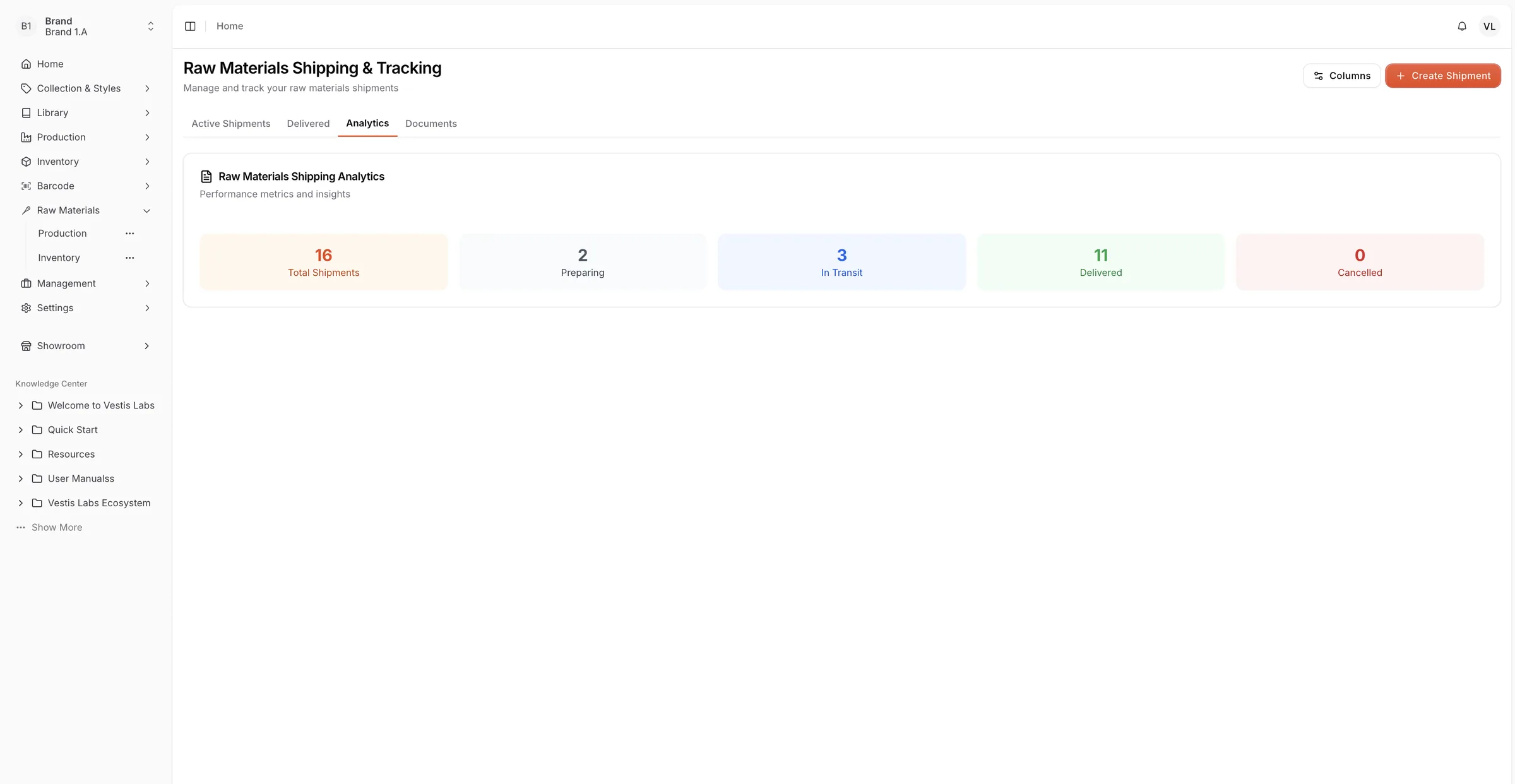Click the Showroom store icon

pos(26,346)
